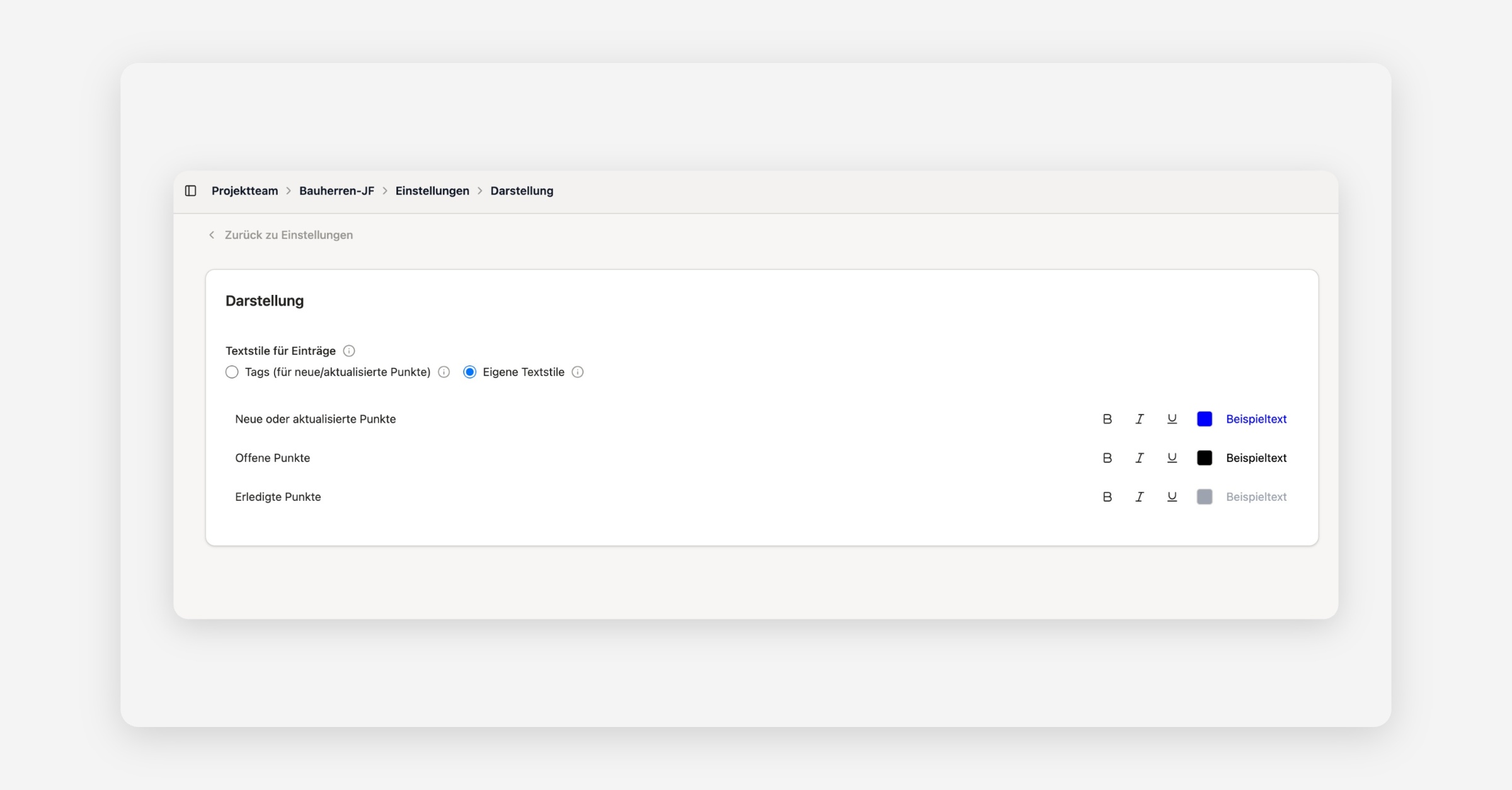Select the Tags radio option
1512x790 pixels.
(232, 372)
